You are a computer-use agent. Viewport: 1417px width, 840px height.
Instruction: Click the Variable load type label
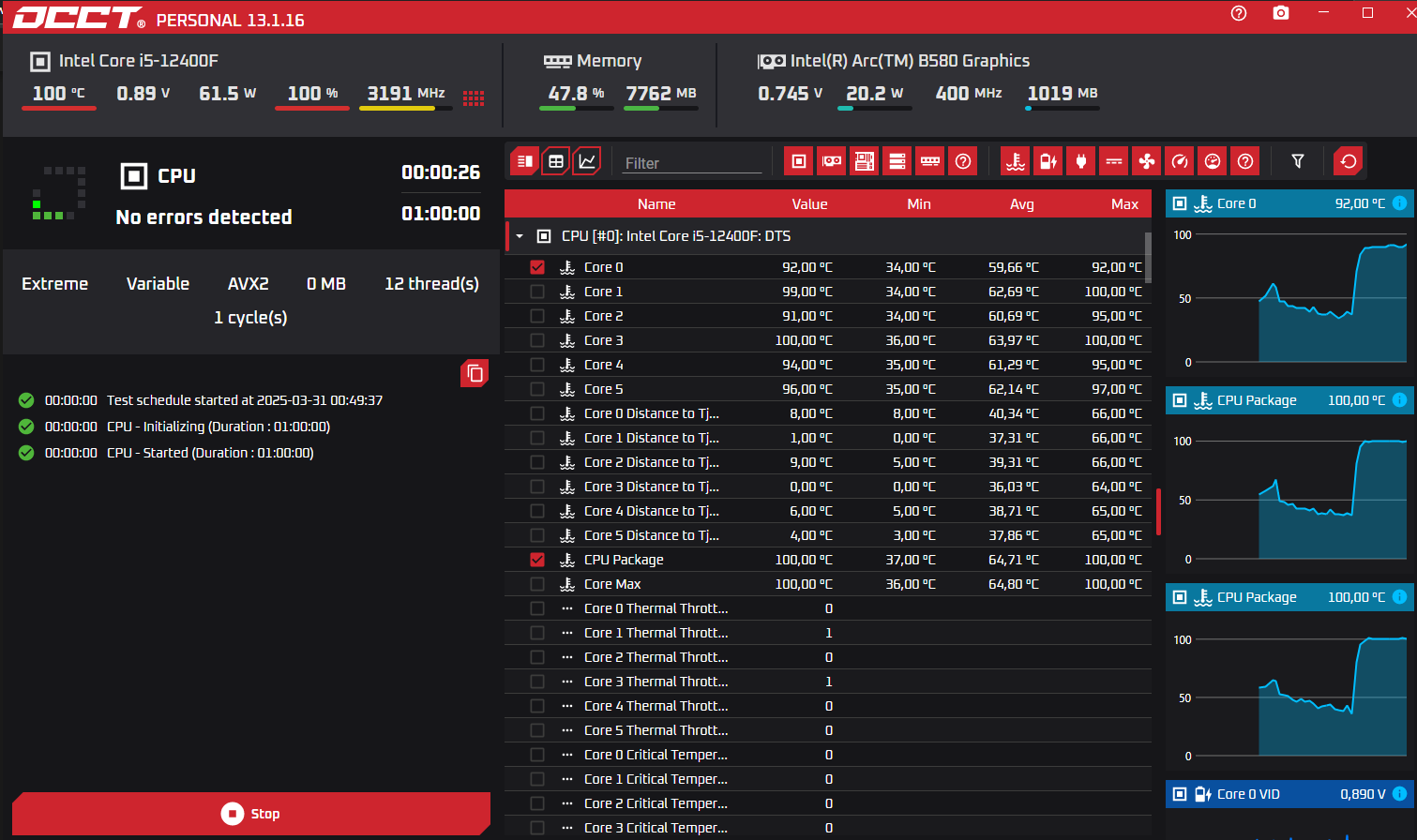158,284
